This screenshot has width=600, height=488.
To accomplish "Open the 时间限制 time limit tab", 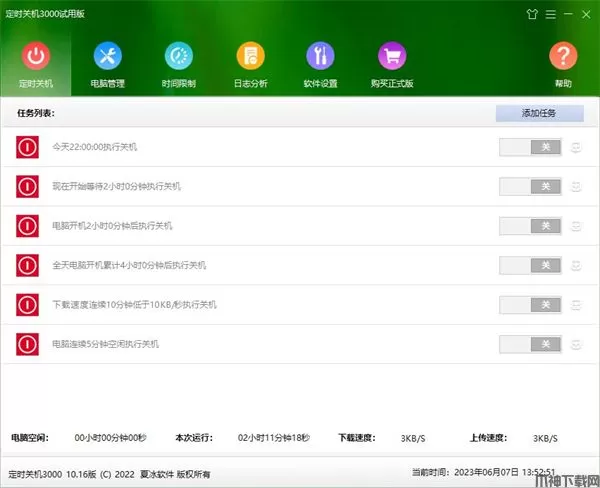I will [179, 65].
